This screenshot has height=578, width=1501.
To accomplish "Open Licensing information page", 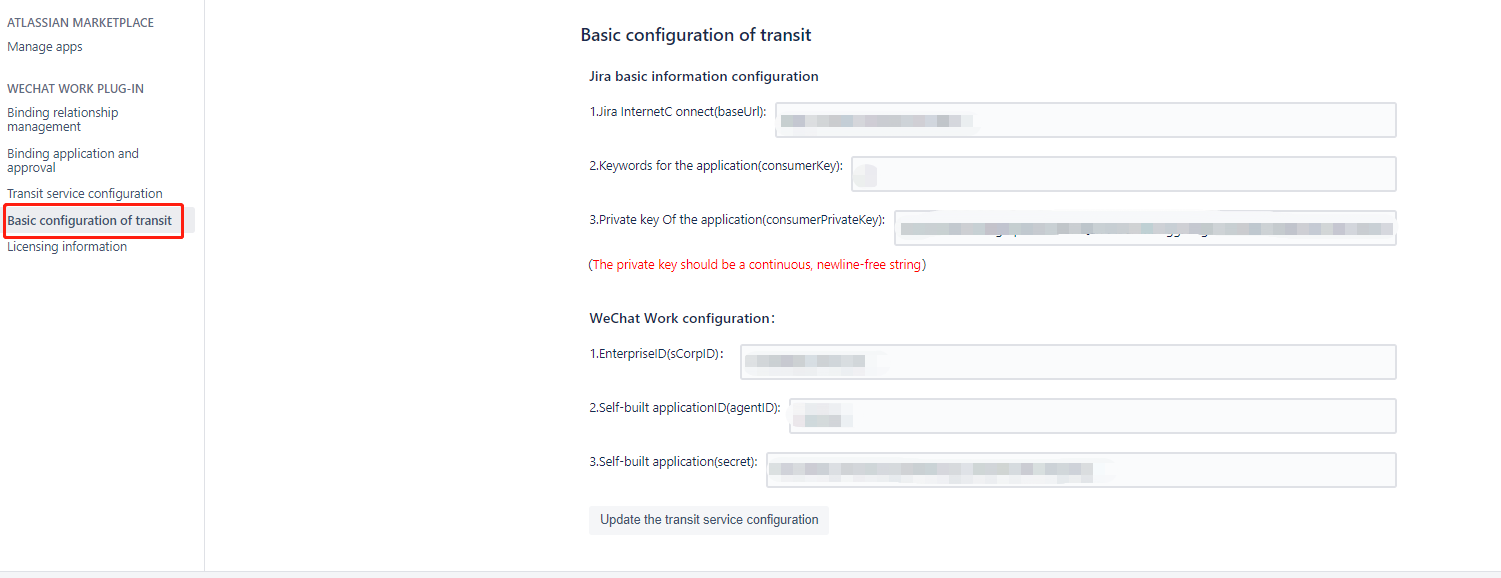I will coord(67,247).
